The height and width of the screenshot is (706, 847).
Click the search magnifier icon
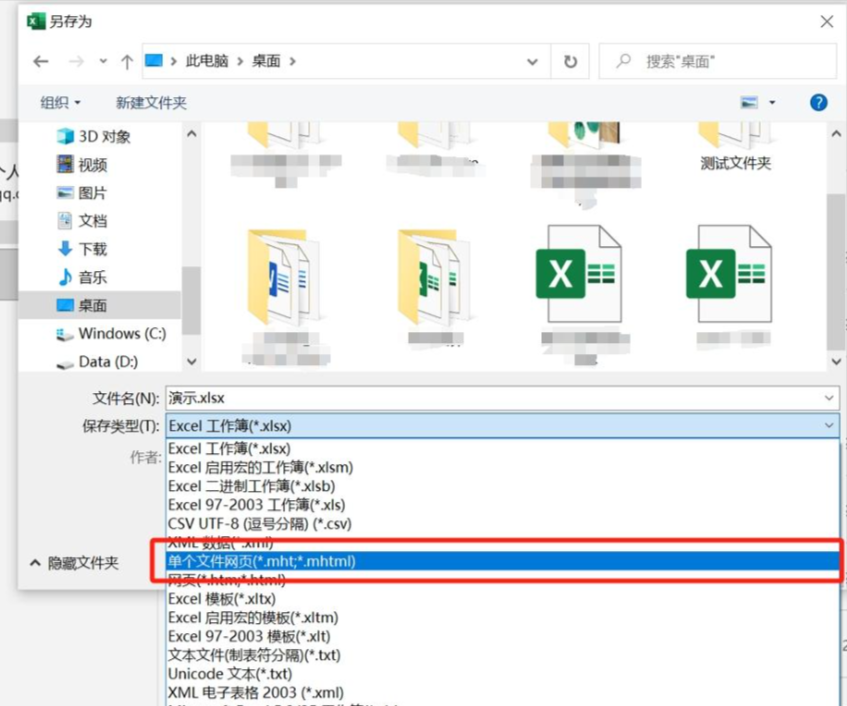point(624,60)
